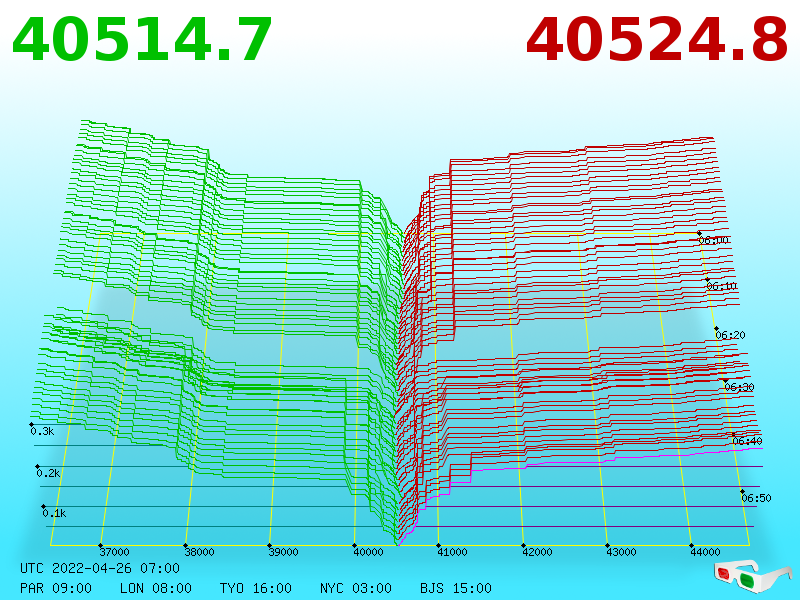Click the PAR 09:00 clock
The image size is (800, 600).
pos(56,588)
